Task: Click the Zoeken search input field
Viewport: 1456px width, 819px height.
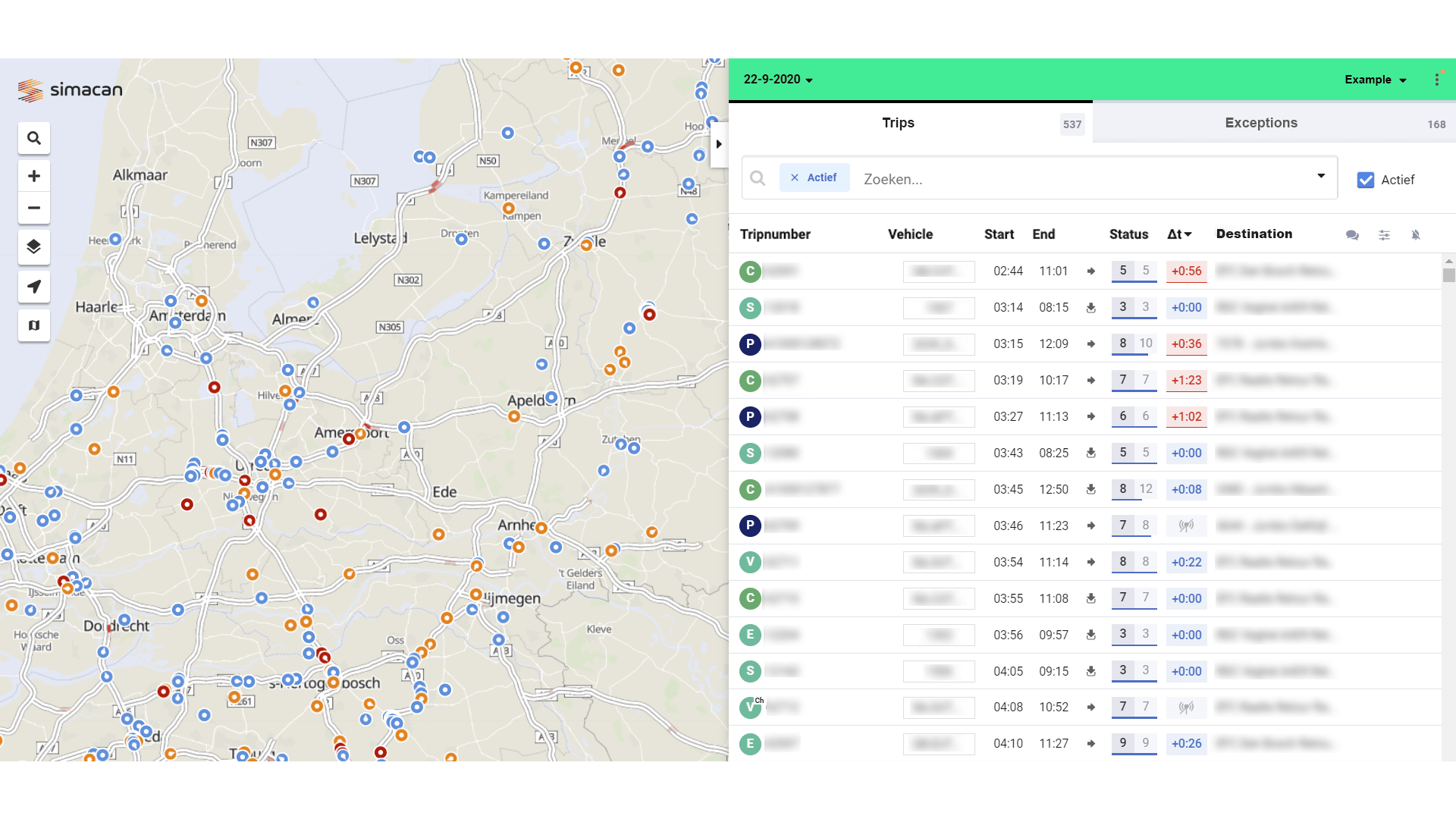Action: click(1062, 179)
